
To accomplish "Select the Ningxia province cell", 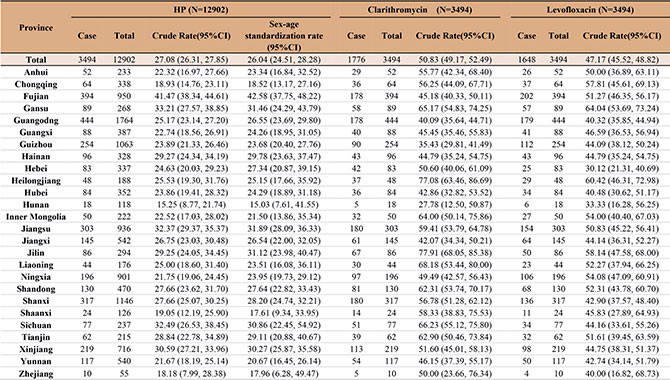I will (x=36, y=277).
